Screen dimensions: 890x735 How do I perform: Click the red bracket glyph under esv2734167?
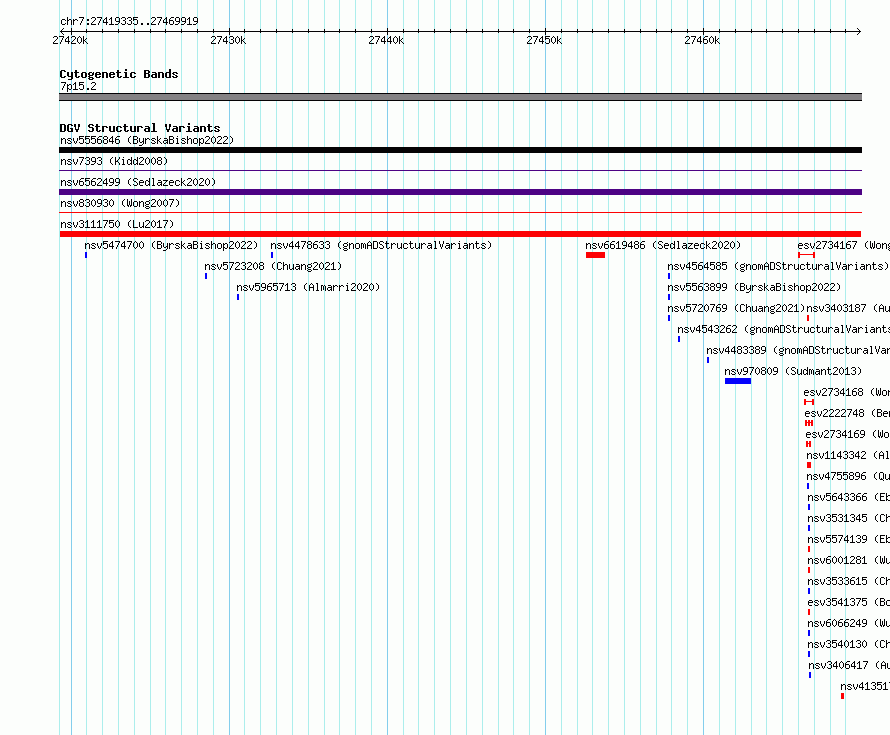tap(807, 255)
